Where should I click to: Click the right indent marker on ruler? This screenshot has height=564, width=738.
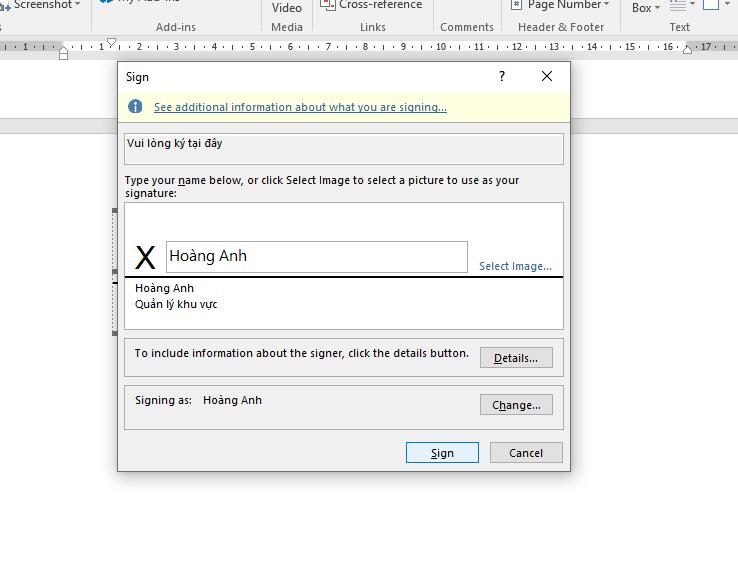click(x=688, y=50)
